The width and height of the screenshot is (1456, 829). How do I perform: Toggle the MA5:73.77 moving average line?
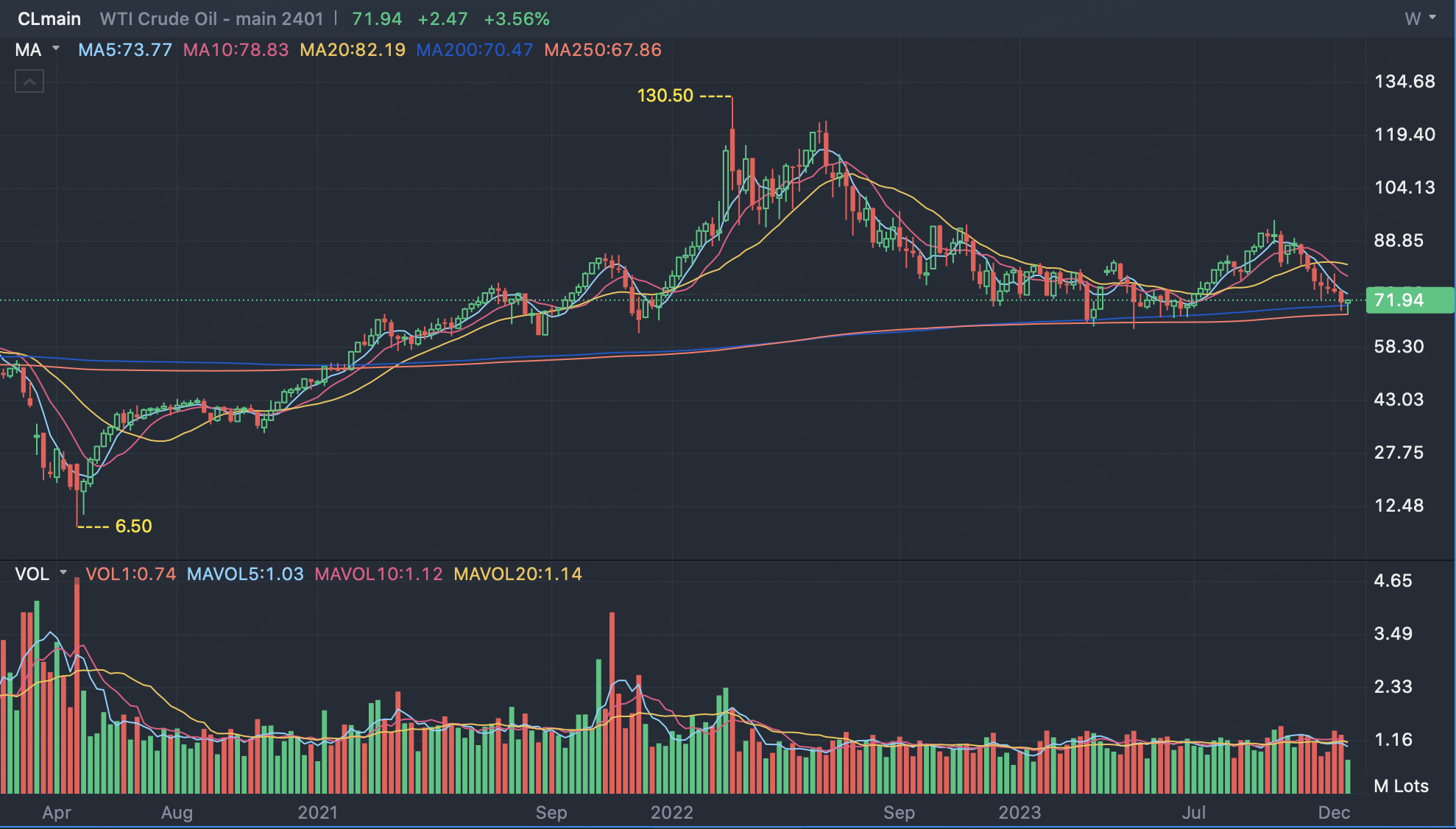(125, 50)
